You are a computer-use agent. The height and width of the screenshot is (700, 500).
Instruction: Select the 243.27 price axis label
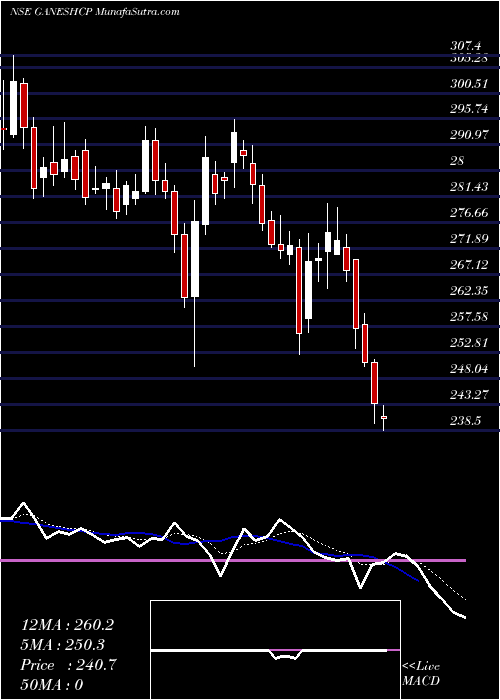pyautogui.click(x=471, y=395)
